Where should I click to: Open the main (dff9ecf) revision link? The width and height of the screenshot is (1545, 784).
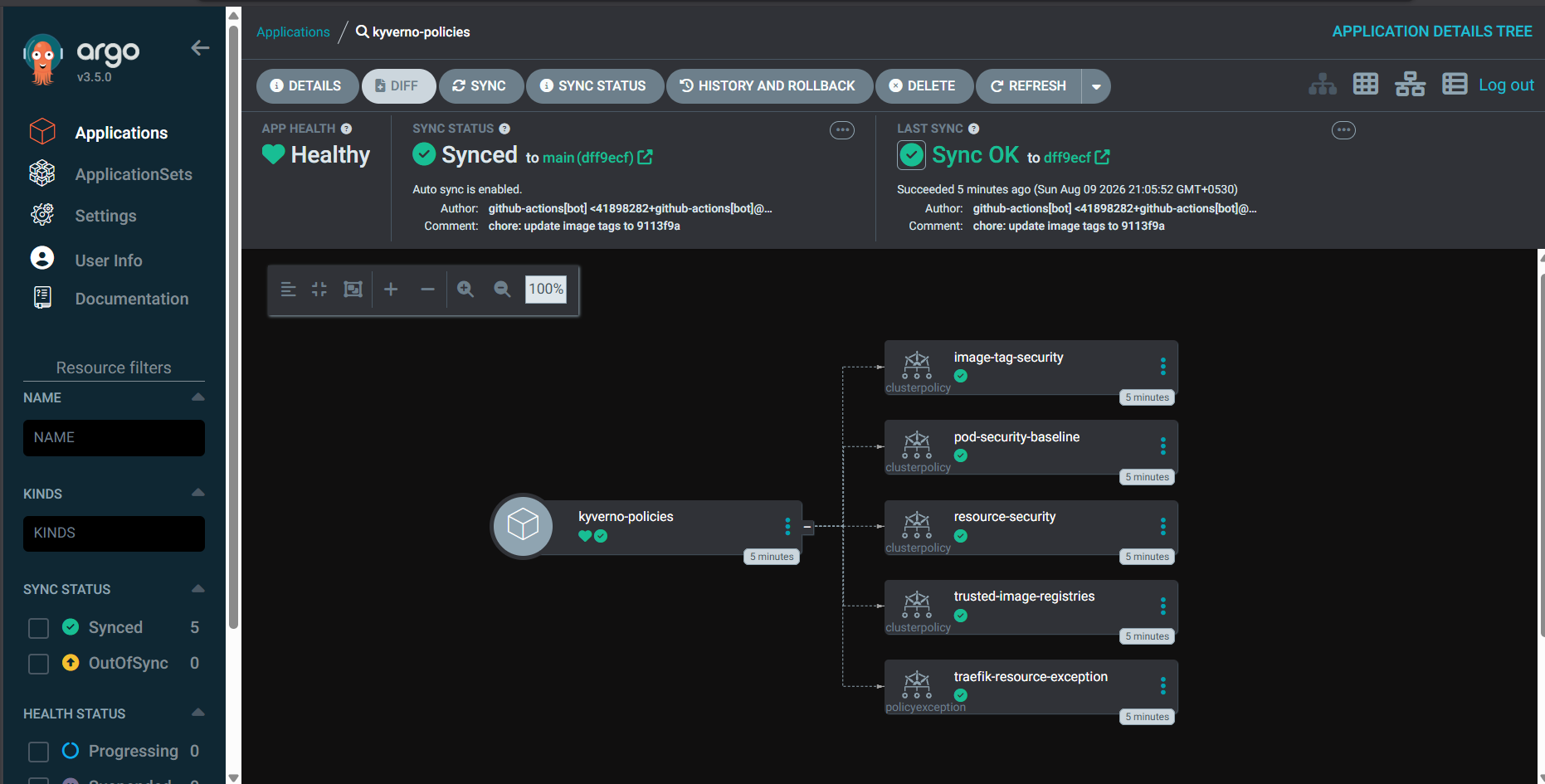pos(588,158)
